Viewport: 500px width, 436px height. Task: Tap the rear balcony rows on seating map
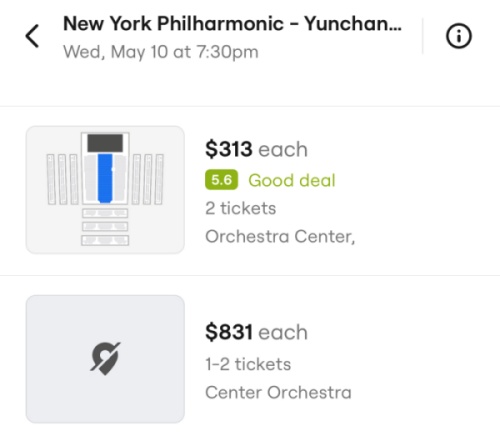(105, 227)
